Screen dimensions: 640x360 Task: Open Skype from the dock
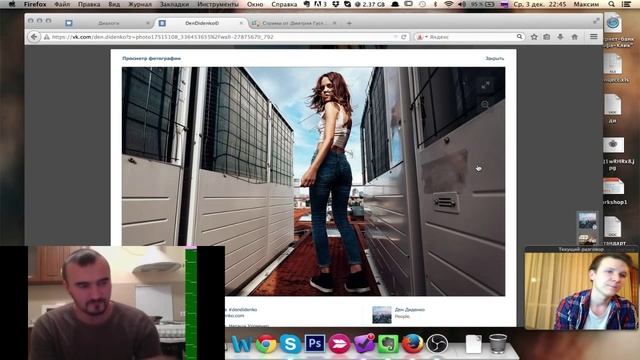[290, 344]
